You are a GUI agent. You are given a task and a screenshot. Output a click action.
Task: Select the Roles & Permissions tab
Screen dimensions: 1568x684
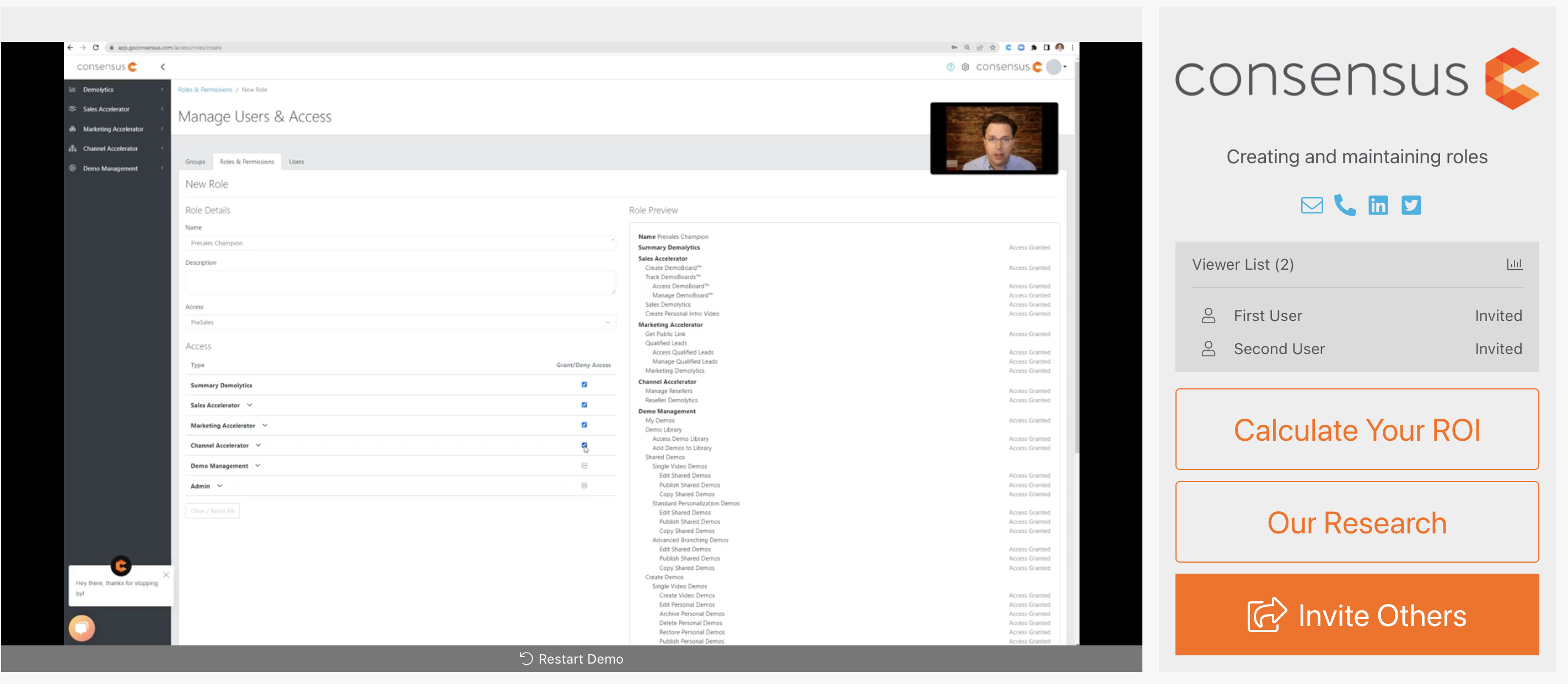coord(246,162)
